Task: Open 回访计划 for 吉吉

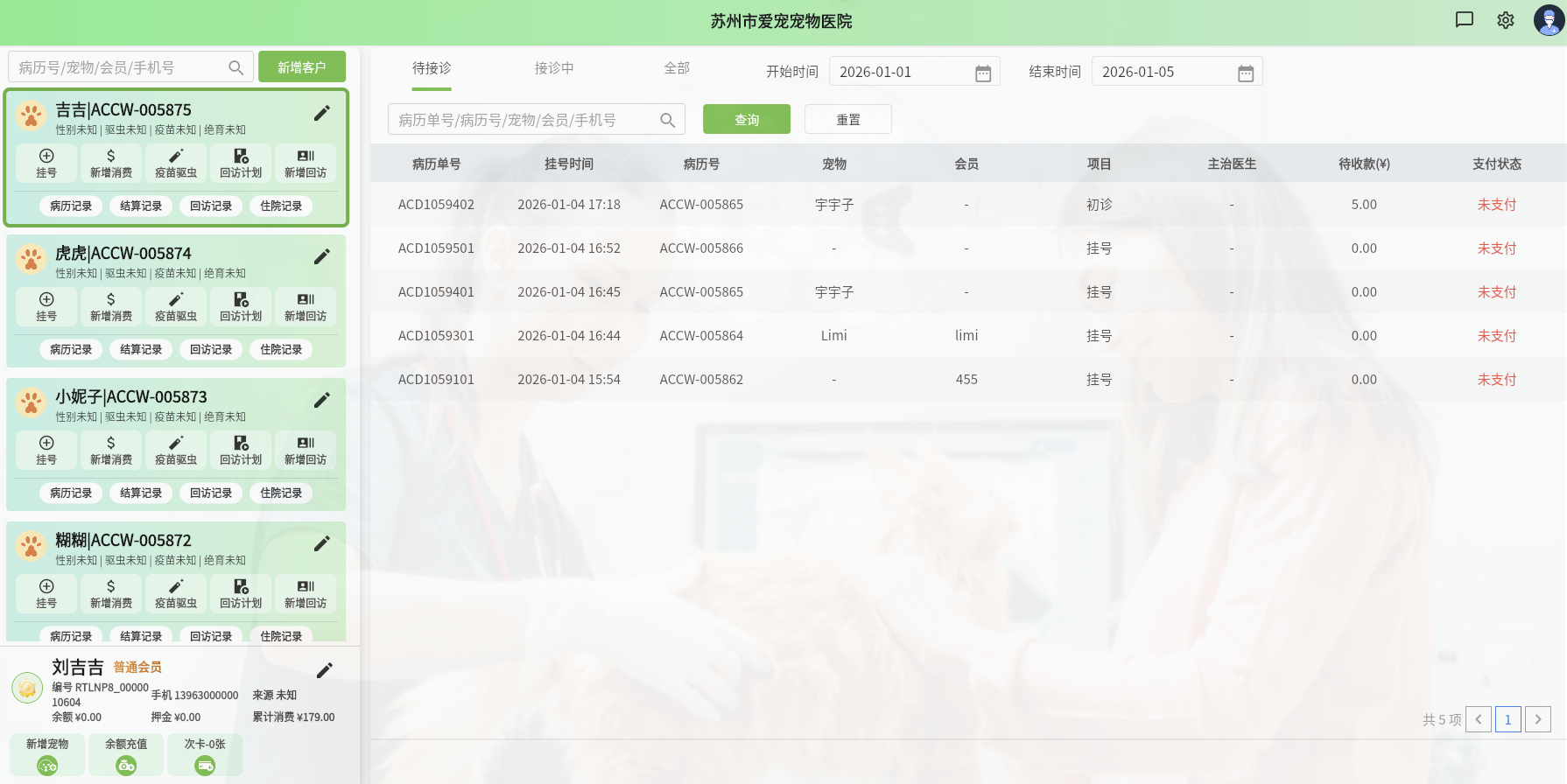Action: click(241, 164)
